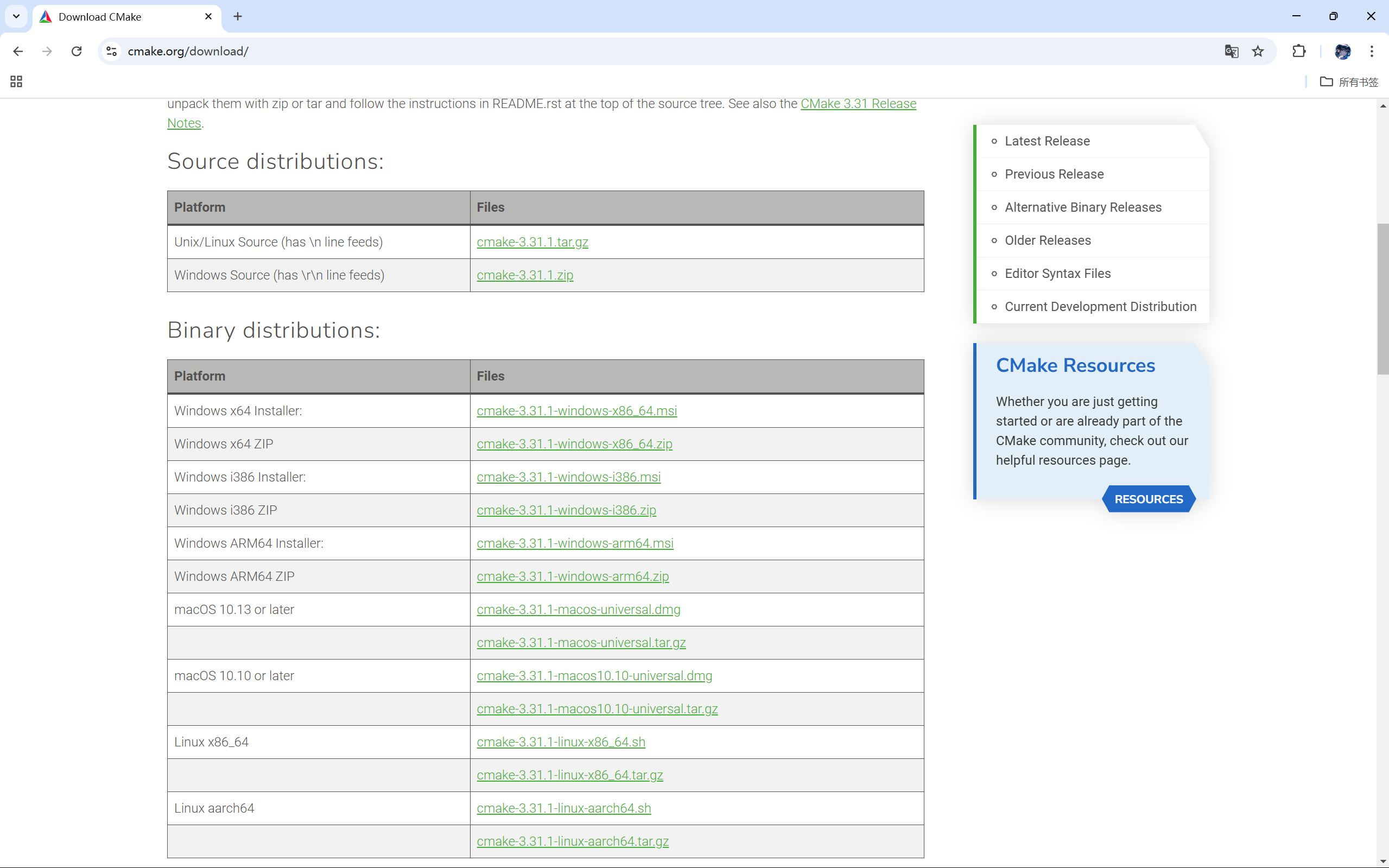1389x868 pixels.
Task: Click the 'CMake Resources' heading
Action: 1075,365
